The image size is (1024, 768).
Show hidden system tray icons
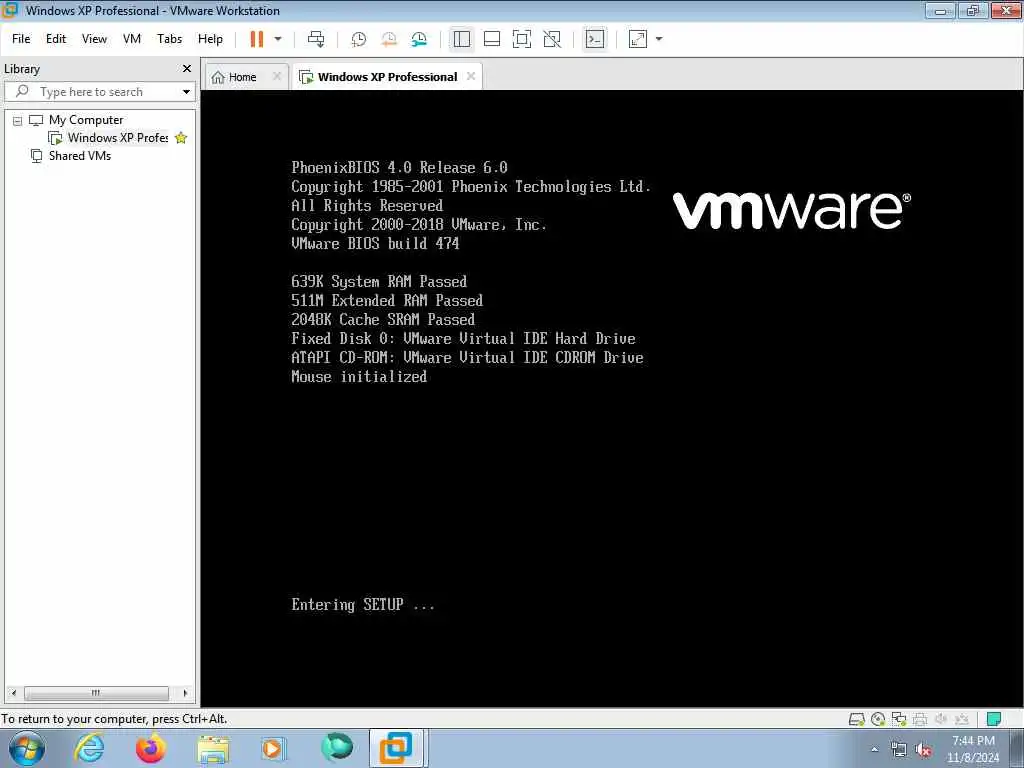click(874, 750)
